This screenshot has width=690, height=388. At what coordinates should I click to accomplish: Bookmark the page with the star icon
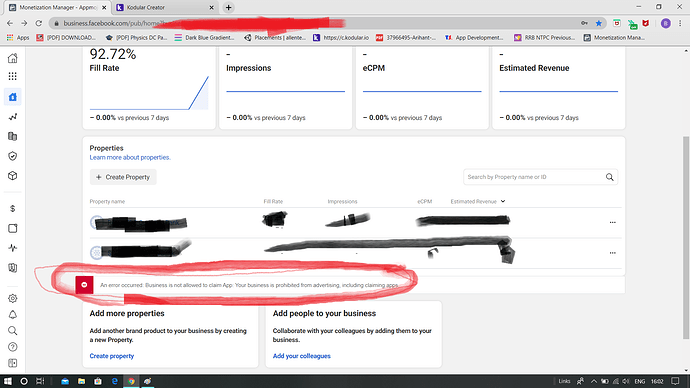(598, 23)
